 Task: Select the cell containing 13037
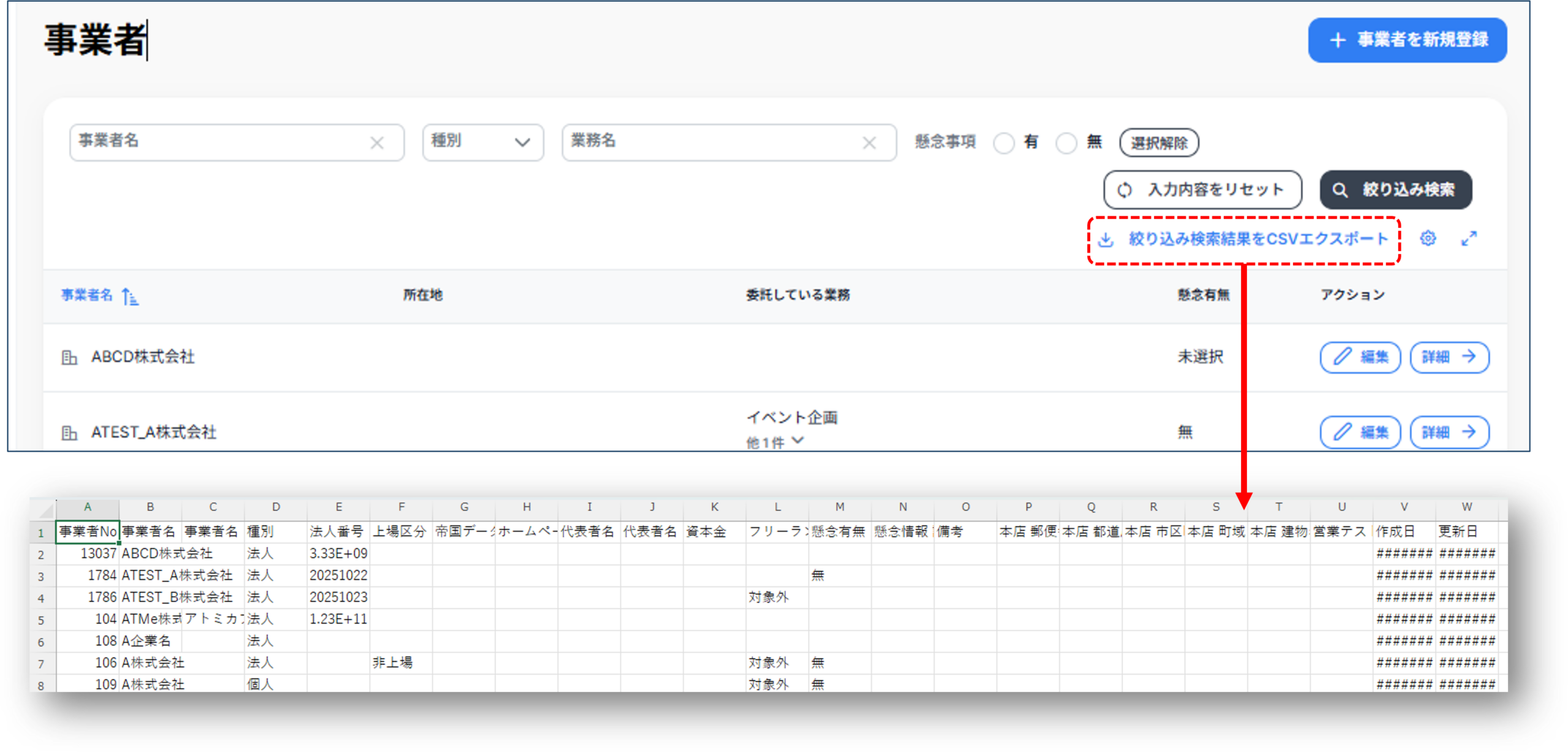[88, 553]
